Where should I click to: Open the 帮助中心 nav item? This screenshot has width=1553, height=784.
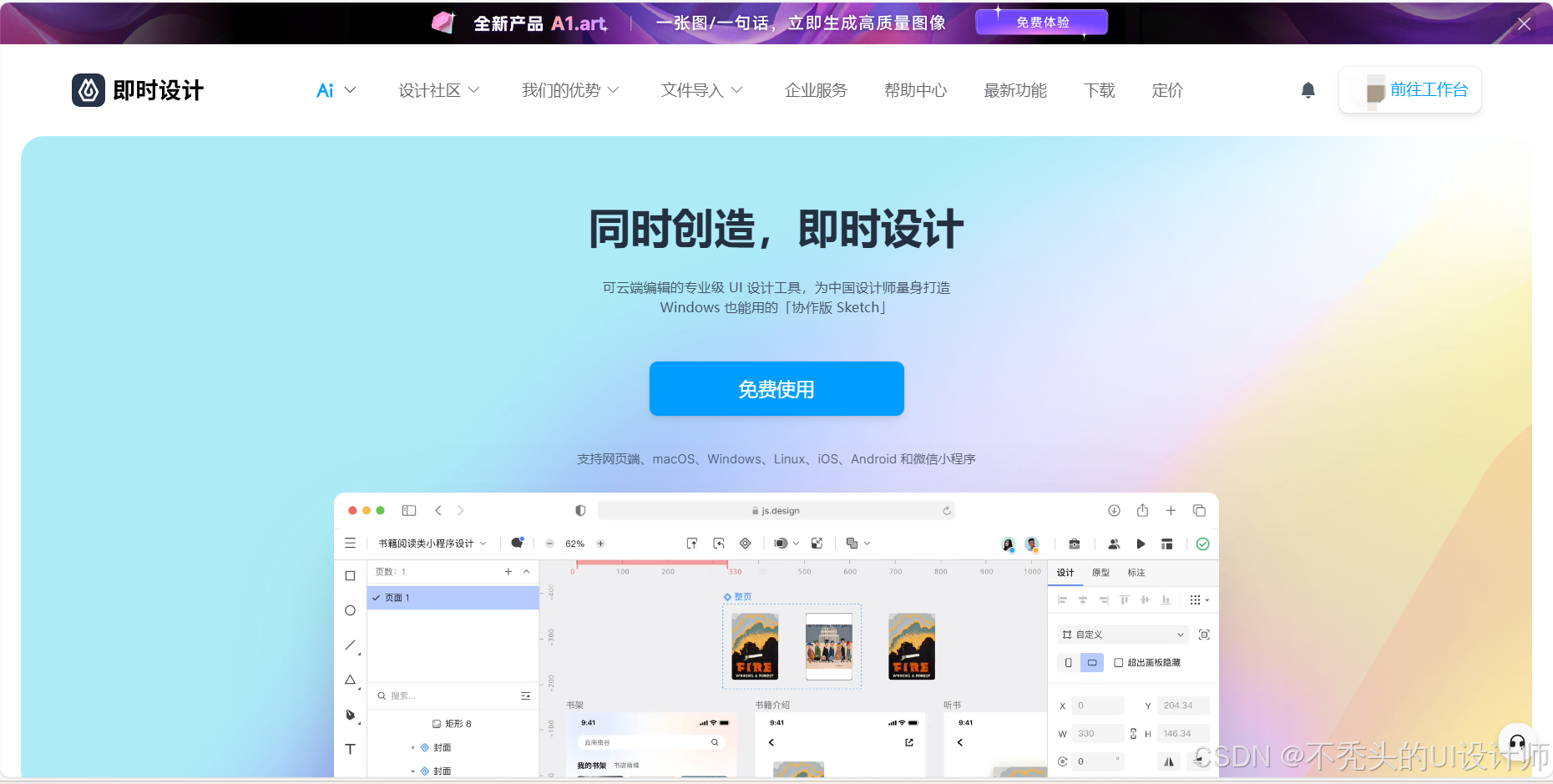[x=916, y=90]
